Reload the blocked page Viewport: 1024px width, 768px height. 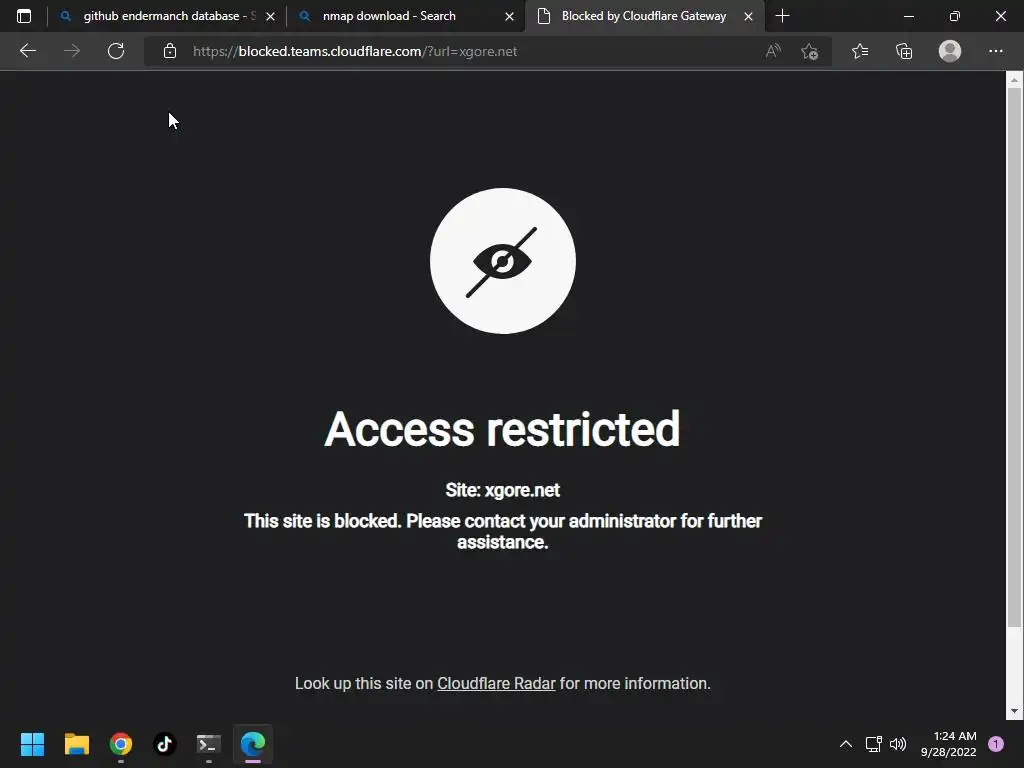[x=116, y=51]
